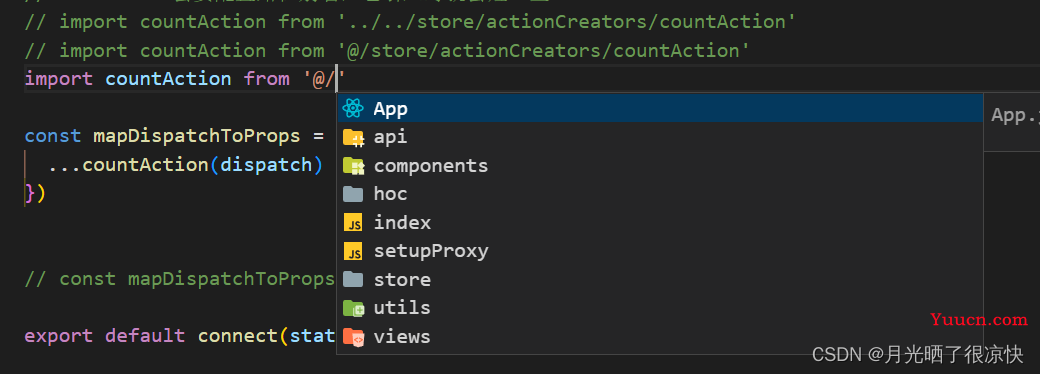Screen dimensions: 1040x374
Task: Click the App.js details preview panel
Action: coord(1011,123)
